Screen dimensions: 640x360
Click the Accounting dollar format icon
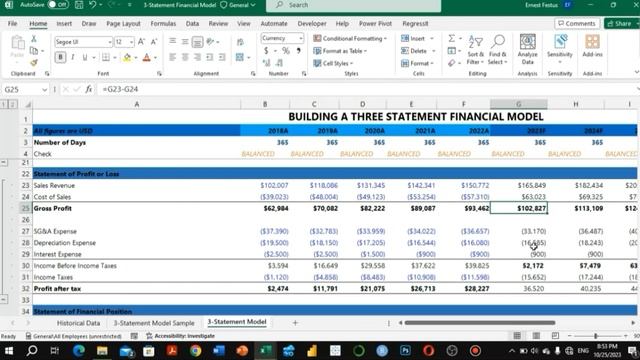pyautogui.click(x=266, y=51)
